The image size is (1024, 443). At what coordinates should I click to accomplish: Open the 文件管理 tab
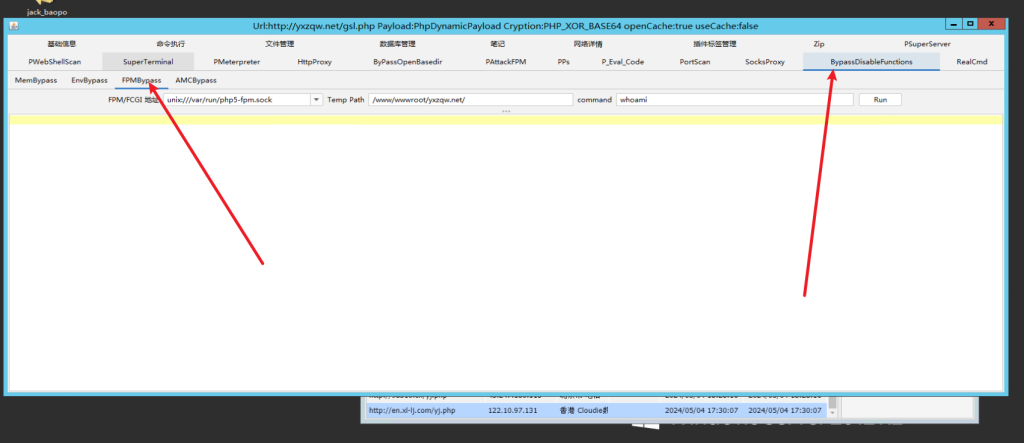280,44
